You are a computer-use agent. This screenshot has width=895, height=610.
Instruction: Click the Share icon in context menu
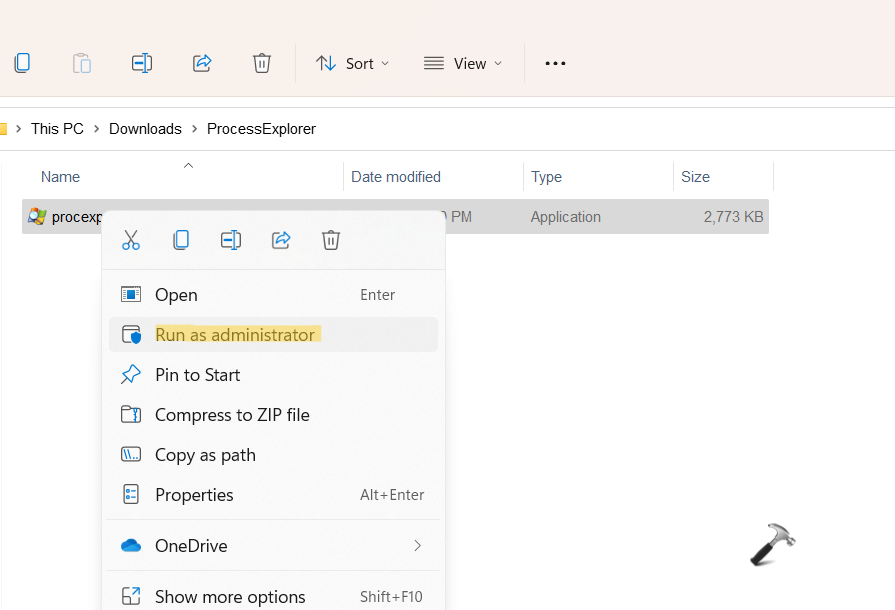281,240
